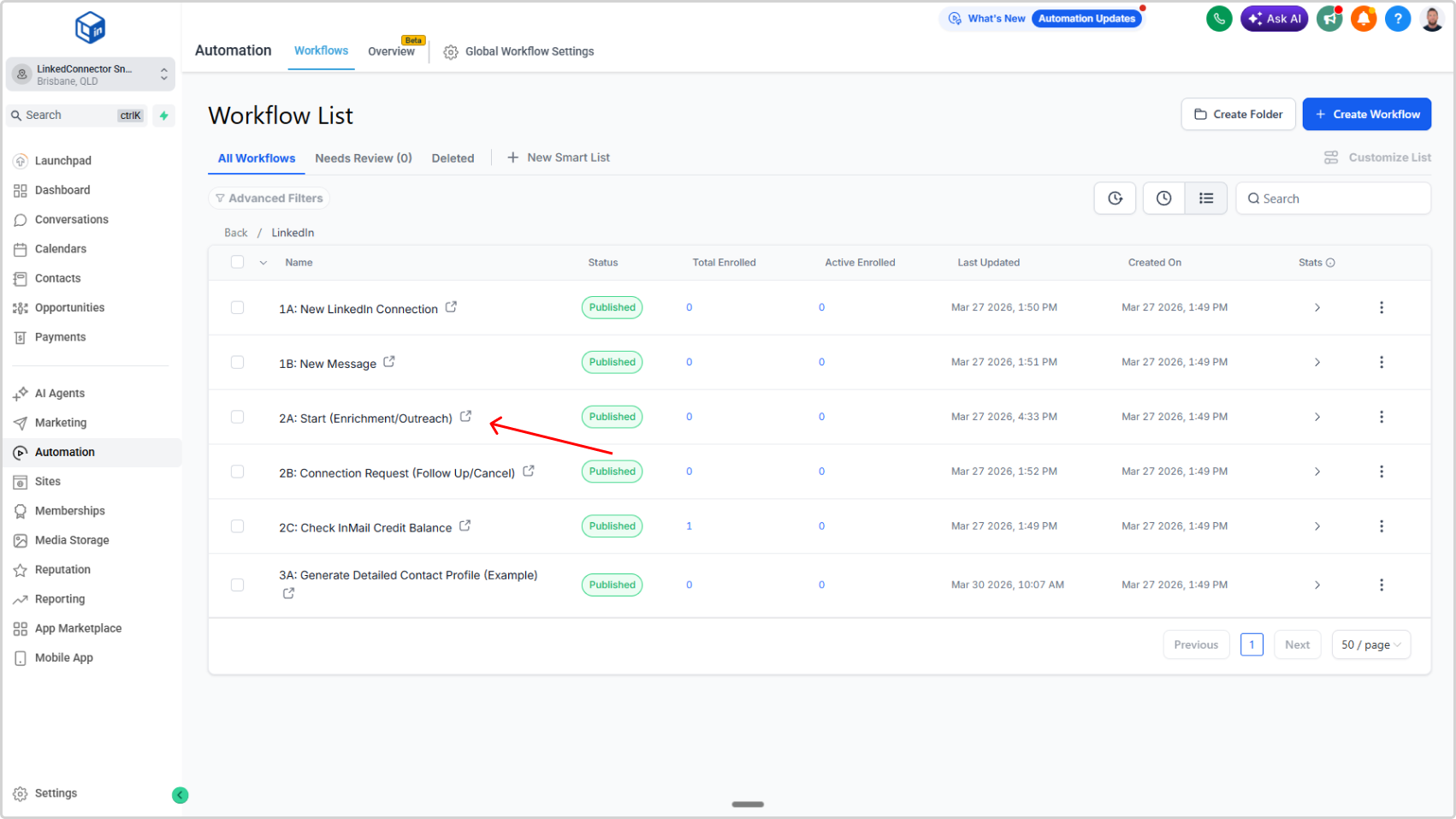The width and height of the screenshot is (1456, 819).
Task: Open the 50 / page dropdown
Action: [x=1370, y=645]
